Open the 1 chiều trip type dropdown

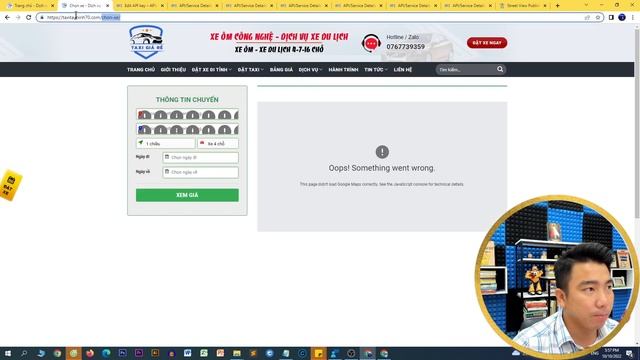[x=165, y=144]
